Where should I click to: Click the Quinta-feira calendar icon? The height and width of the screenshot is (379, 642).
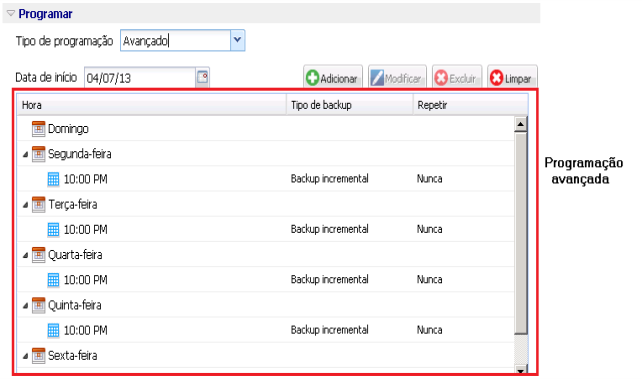[x=38, y=305]
